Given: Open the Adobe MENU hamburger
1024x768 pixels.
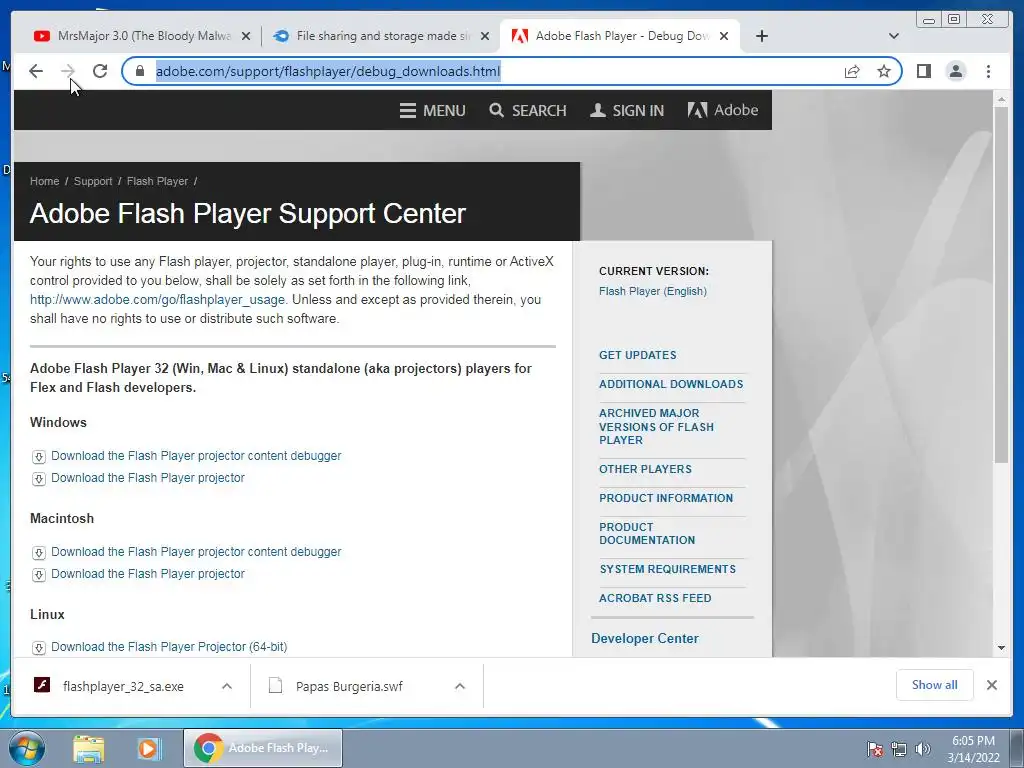Looking at the screenshot, I should pyautogui.click(x=432, y=110).
